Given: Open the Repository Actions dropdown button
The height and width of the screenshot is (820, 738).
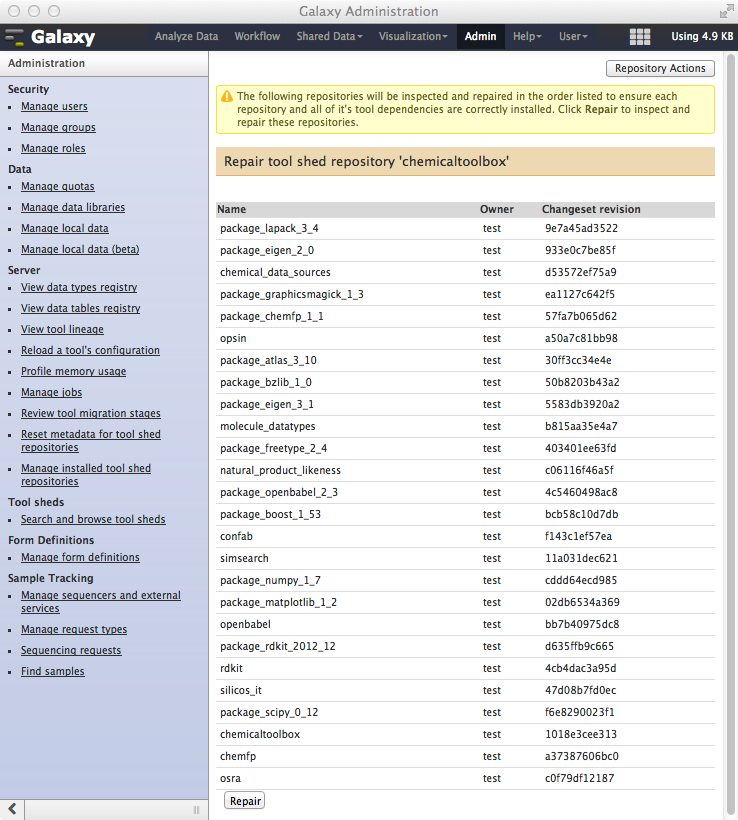Looking at the screenshot, I should (660, 69).
